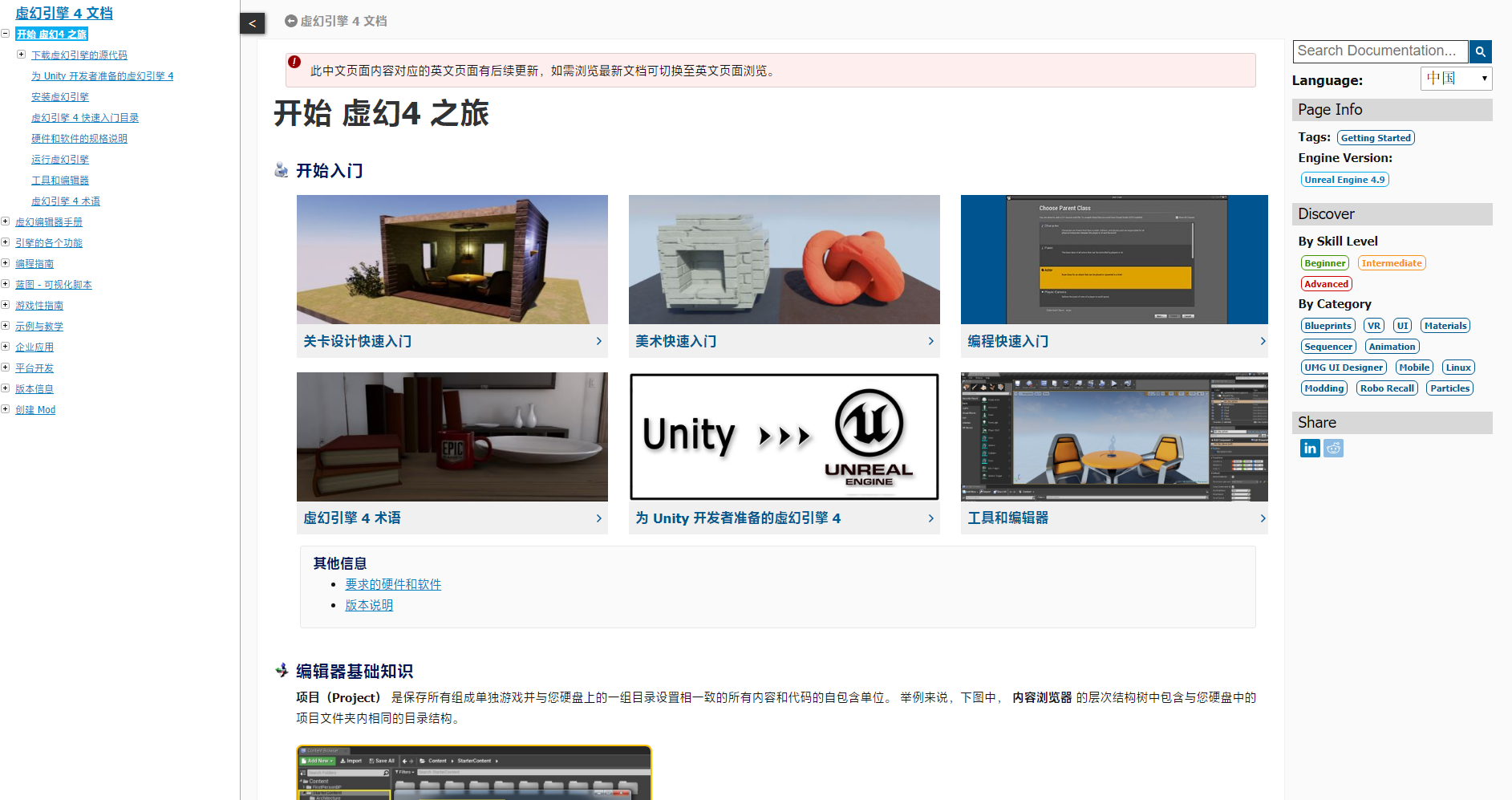Filter by Advanced skill level
The image size is (1512, 800).
[1327, 284]
